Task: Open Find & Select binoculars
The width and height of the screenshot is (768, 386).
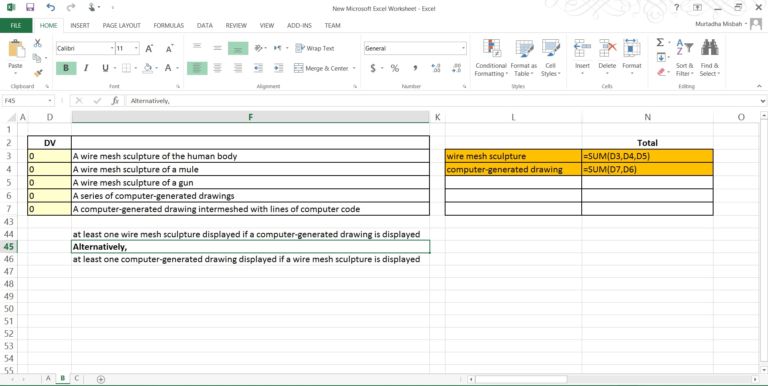Action: (709, 57)
